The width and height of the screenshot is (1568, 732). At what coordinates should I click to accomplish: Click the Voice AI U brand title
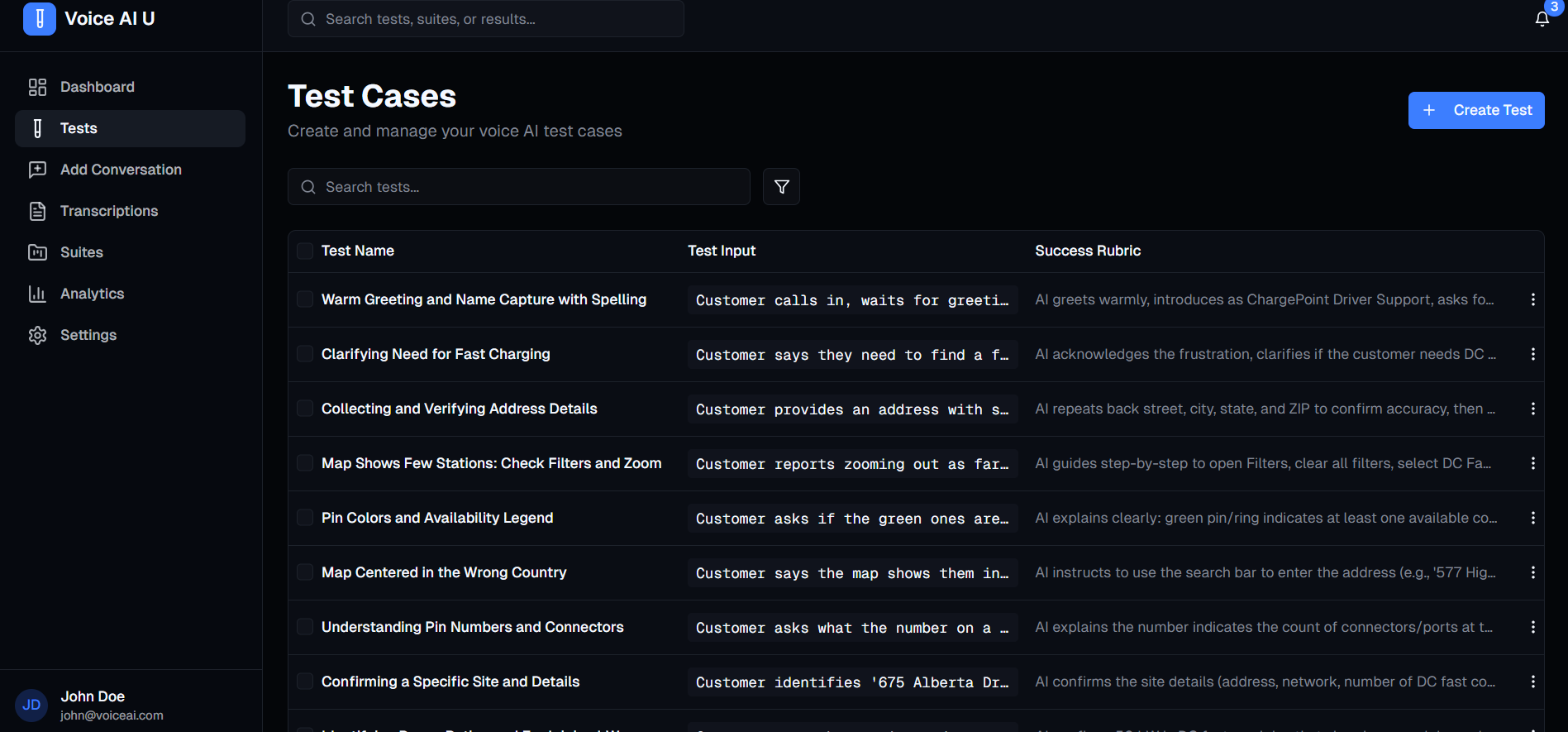coord(110,18)
